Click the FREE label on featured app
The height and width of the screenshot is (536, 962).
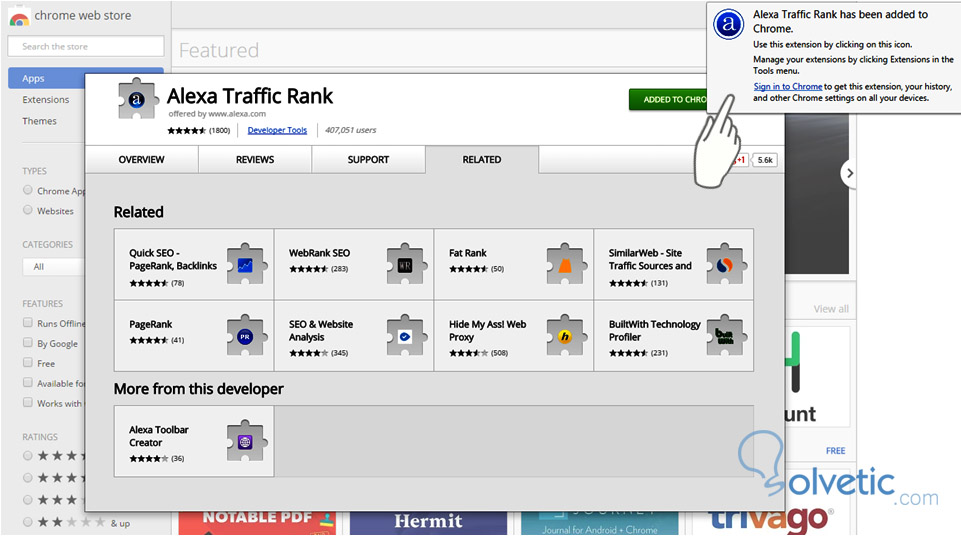[x=836, y=451]
